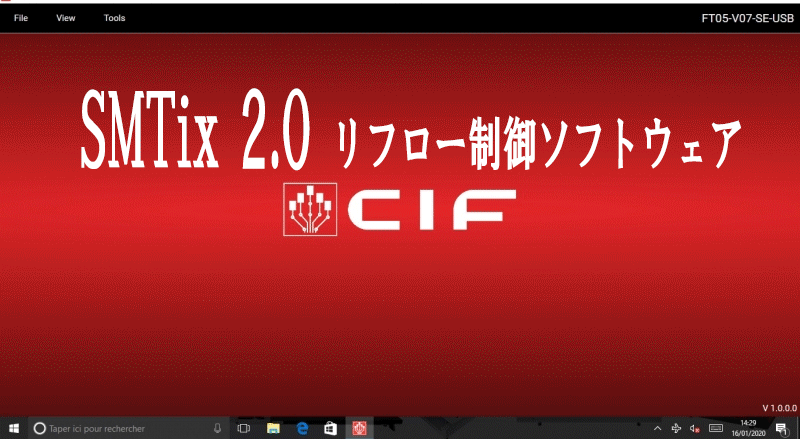Click the muted volume tray icon
The height and width of the screenshot is (439, 800).
click(694, 428)
